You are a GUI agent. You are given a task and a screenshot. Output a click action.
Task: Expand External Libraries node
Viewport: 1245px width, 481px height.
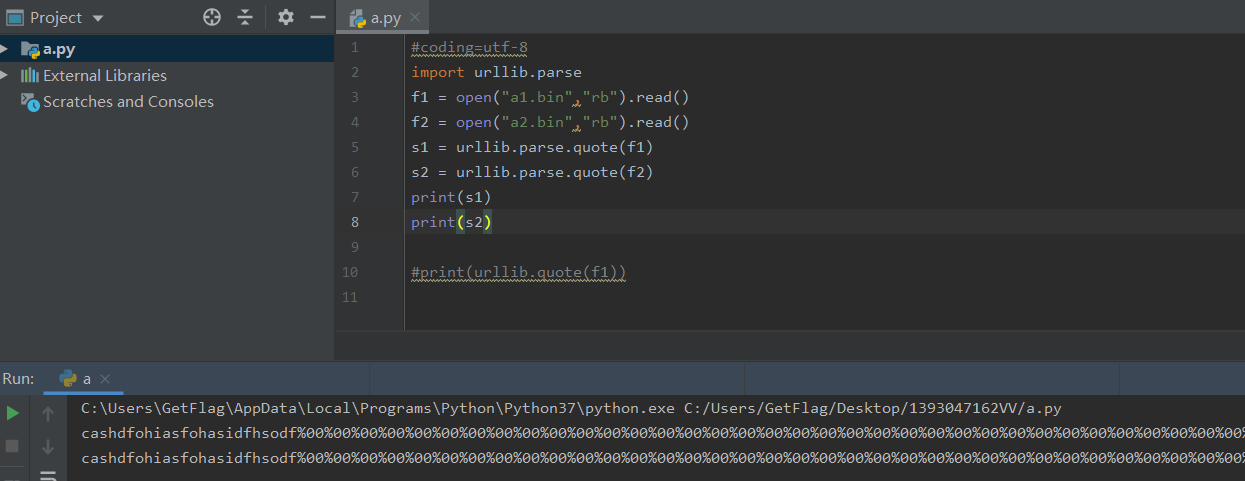6,75
